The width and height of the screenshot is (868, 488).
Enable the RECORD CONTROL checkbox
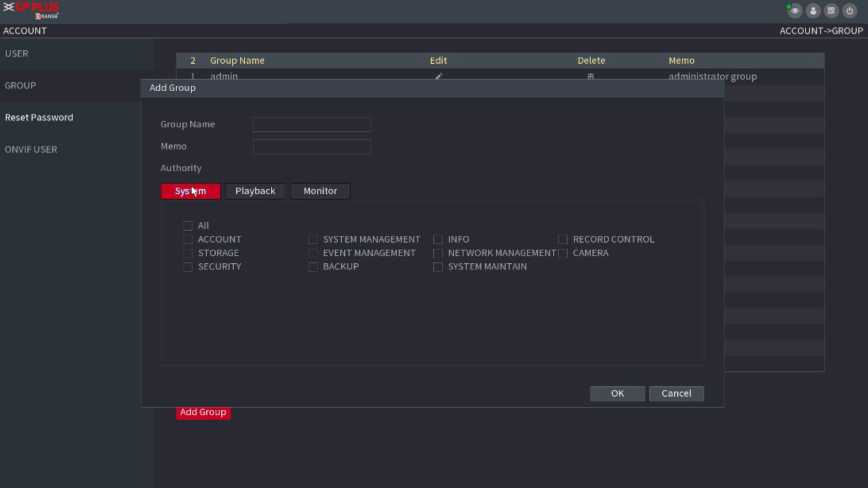pos(563,240)
